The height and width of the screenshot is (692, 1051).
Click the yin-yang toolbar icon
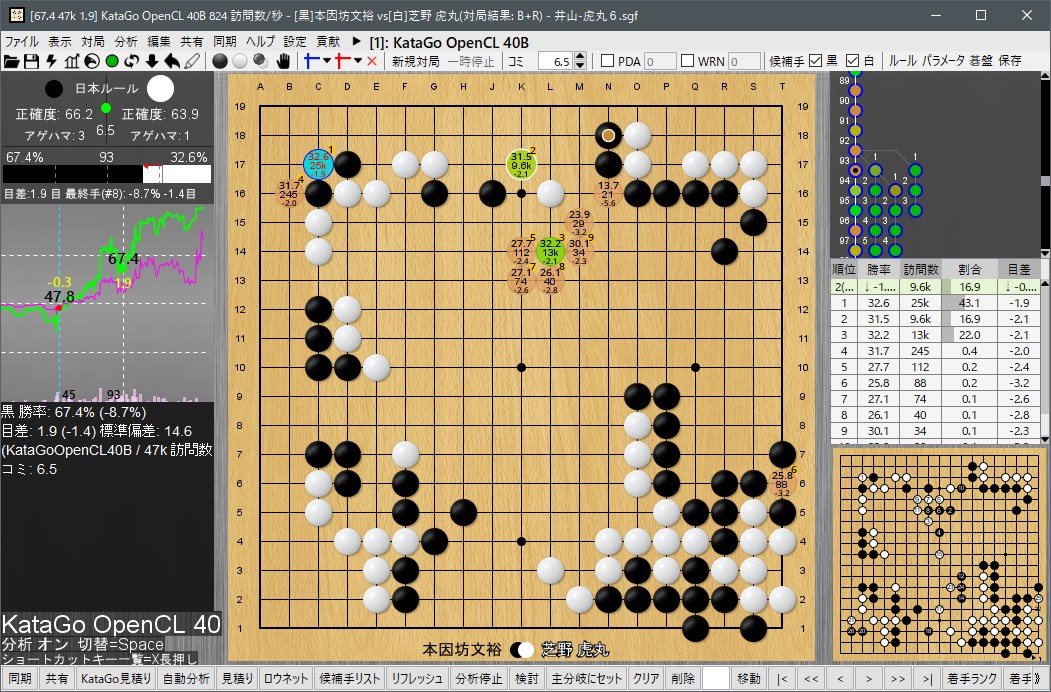point(92,61)
